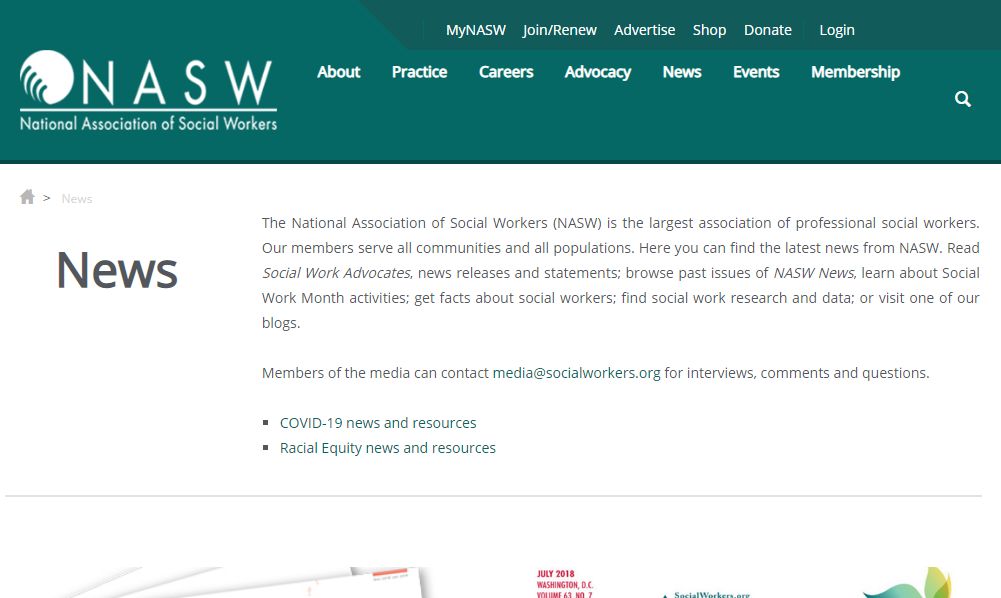The height and width of the screenshot is (598, 1001).
Task: Click the Donate link
Action: 768,30
